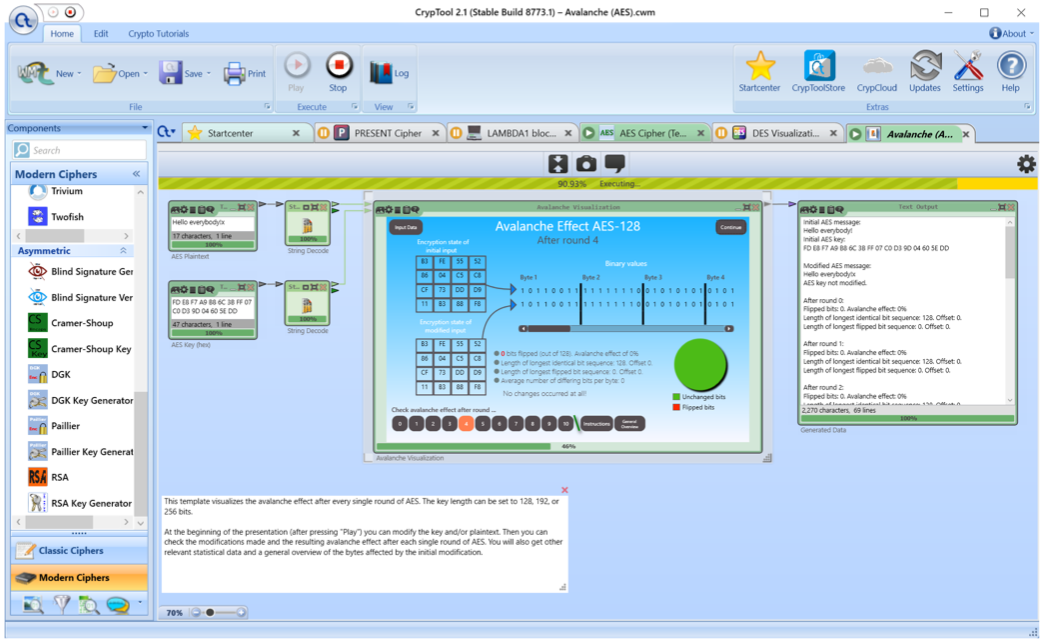Close the template description panel
This screenshot has width=1041, height=642.
pos(564,490)
